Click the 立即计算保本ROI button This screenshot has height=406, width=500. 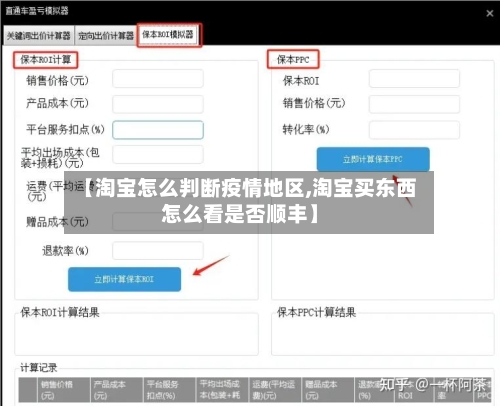tap(125, 279)
